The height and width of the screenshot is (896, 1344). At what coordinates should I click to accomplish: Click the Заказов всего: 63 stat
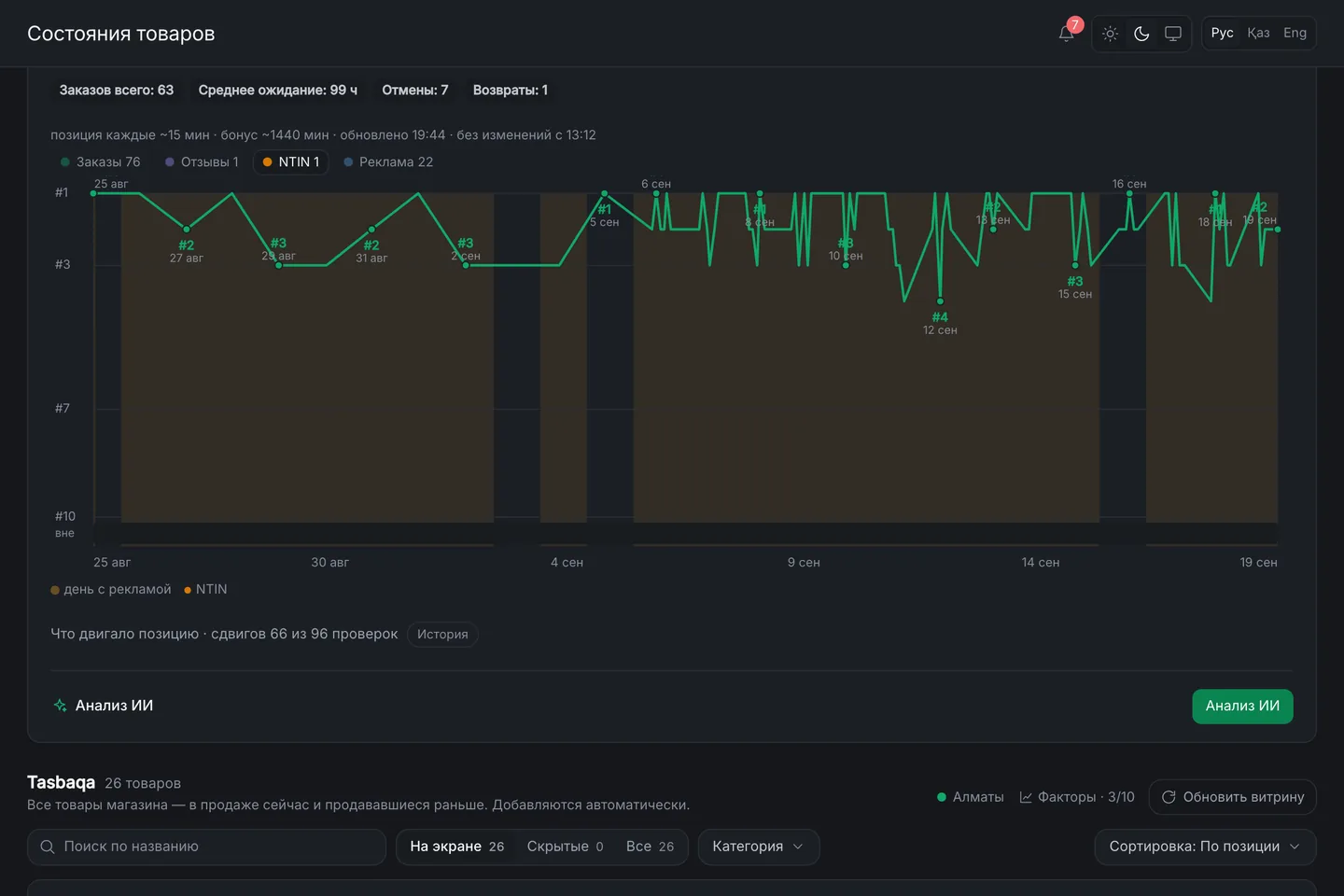click(x=117, y=91)
